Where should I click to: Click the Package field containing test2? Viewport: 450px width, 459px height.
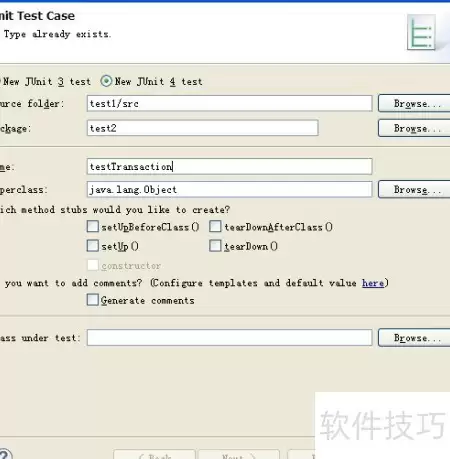[x=203, y=128]
